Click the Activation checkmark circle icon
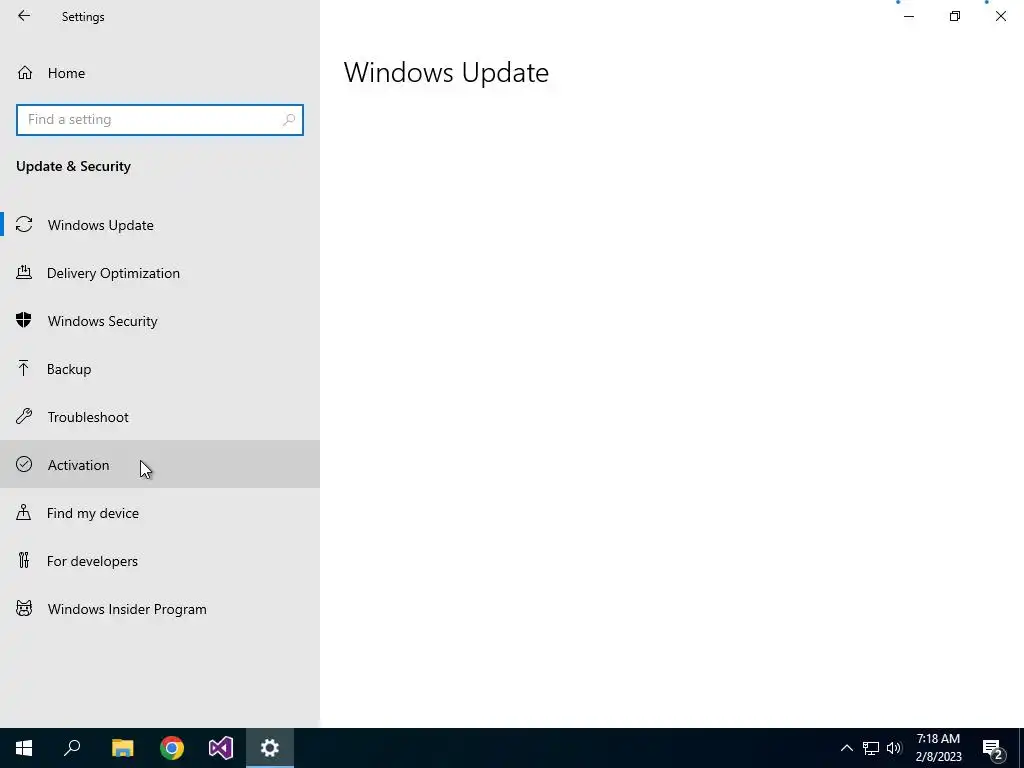 pos(24,464)
